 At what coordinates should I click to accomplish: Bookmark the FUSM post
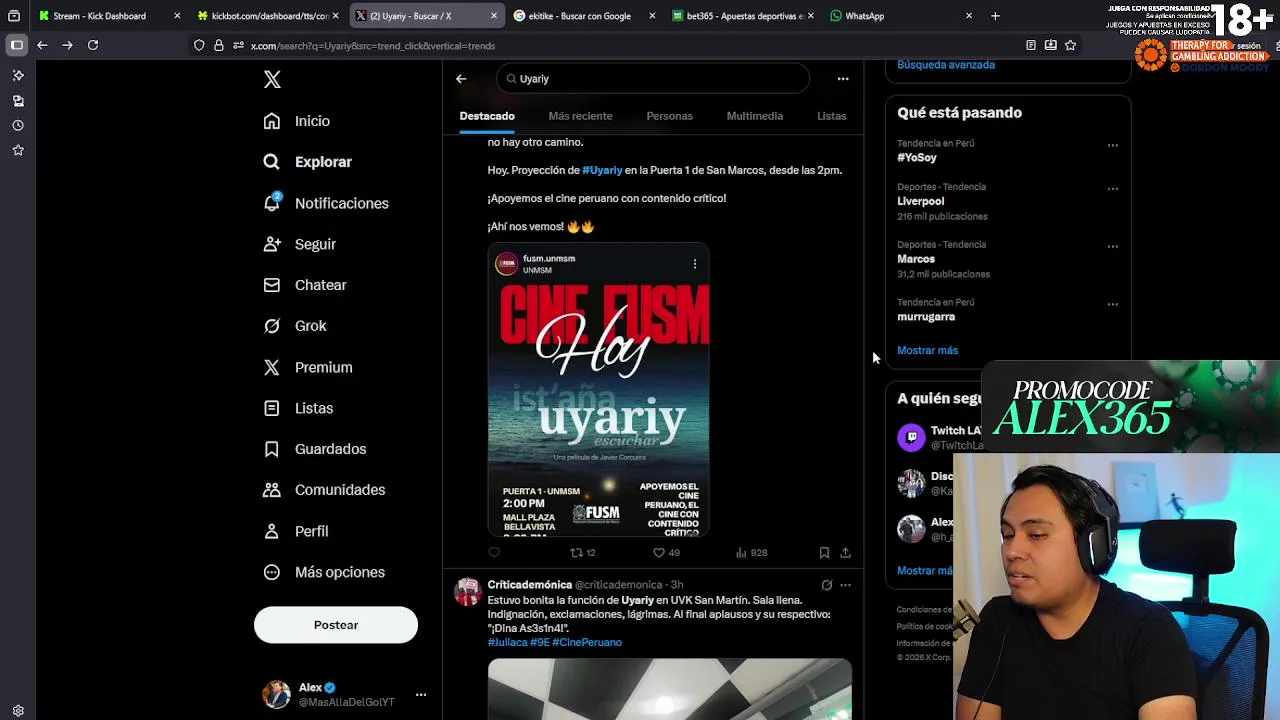[824, 552]
